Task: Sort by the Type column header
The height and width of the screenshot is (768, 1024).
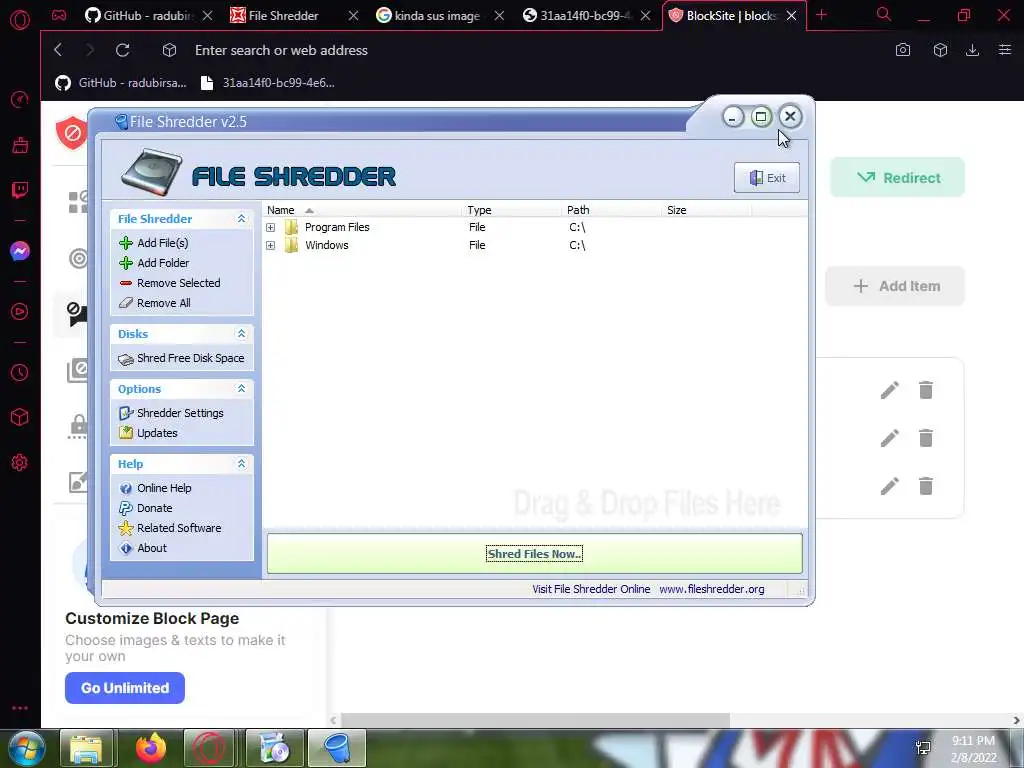Action: pyautogui.click(x=512, y=210)
